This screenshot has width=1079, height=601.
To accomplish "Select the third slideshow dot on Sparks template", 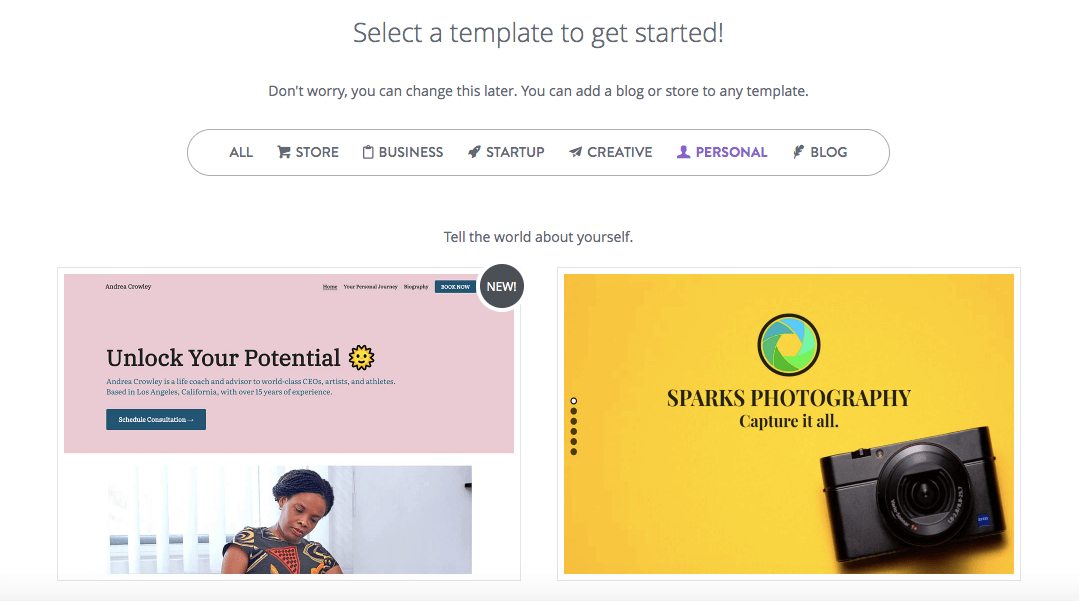I will point(574,420).
